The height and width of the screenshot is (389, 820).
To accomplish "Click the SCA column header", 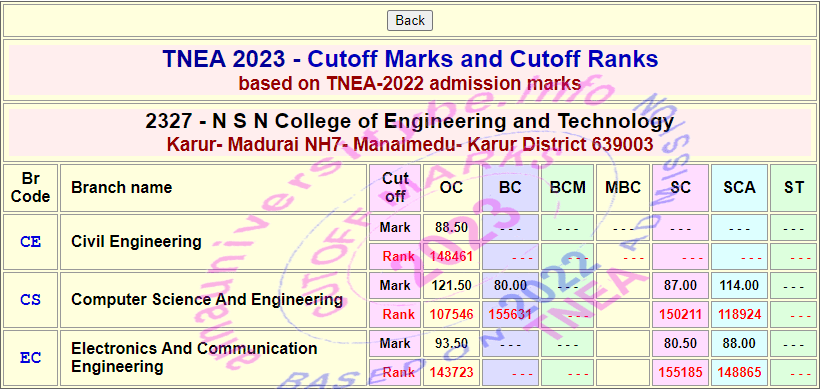I will point(739,188).
